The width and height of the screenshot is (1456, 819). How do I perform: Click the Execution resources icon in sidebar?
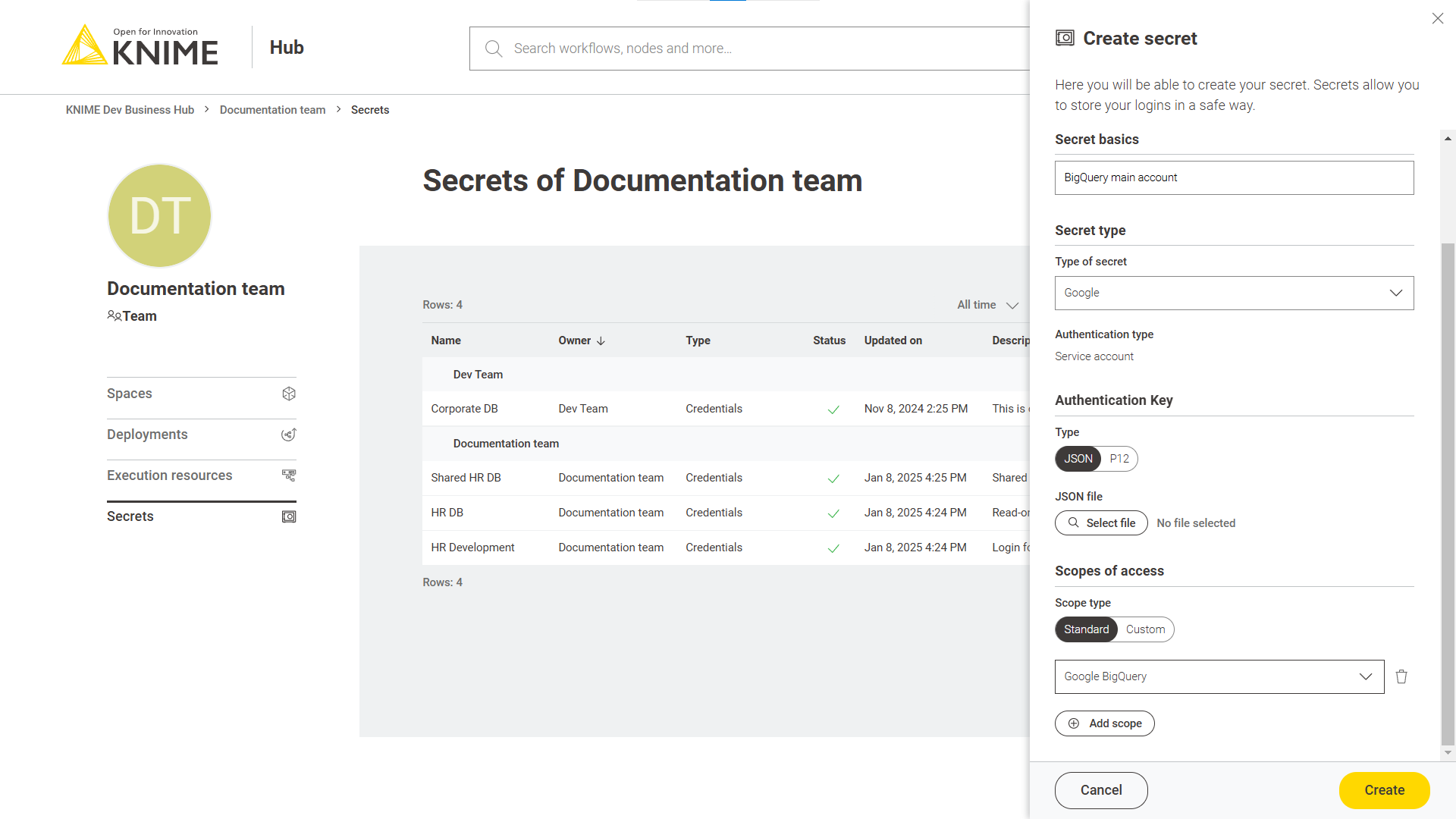coord(288,475)
